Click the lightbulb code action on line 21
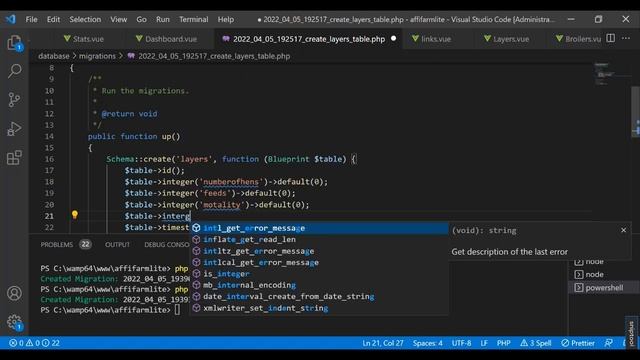This screenshot has height=360, width=640. coord(75,215)
